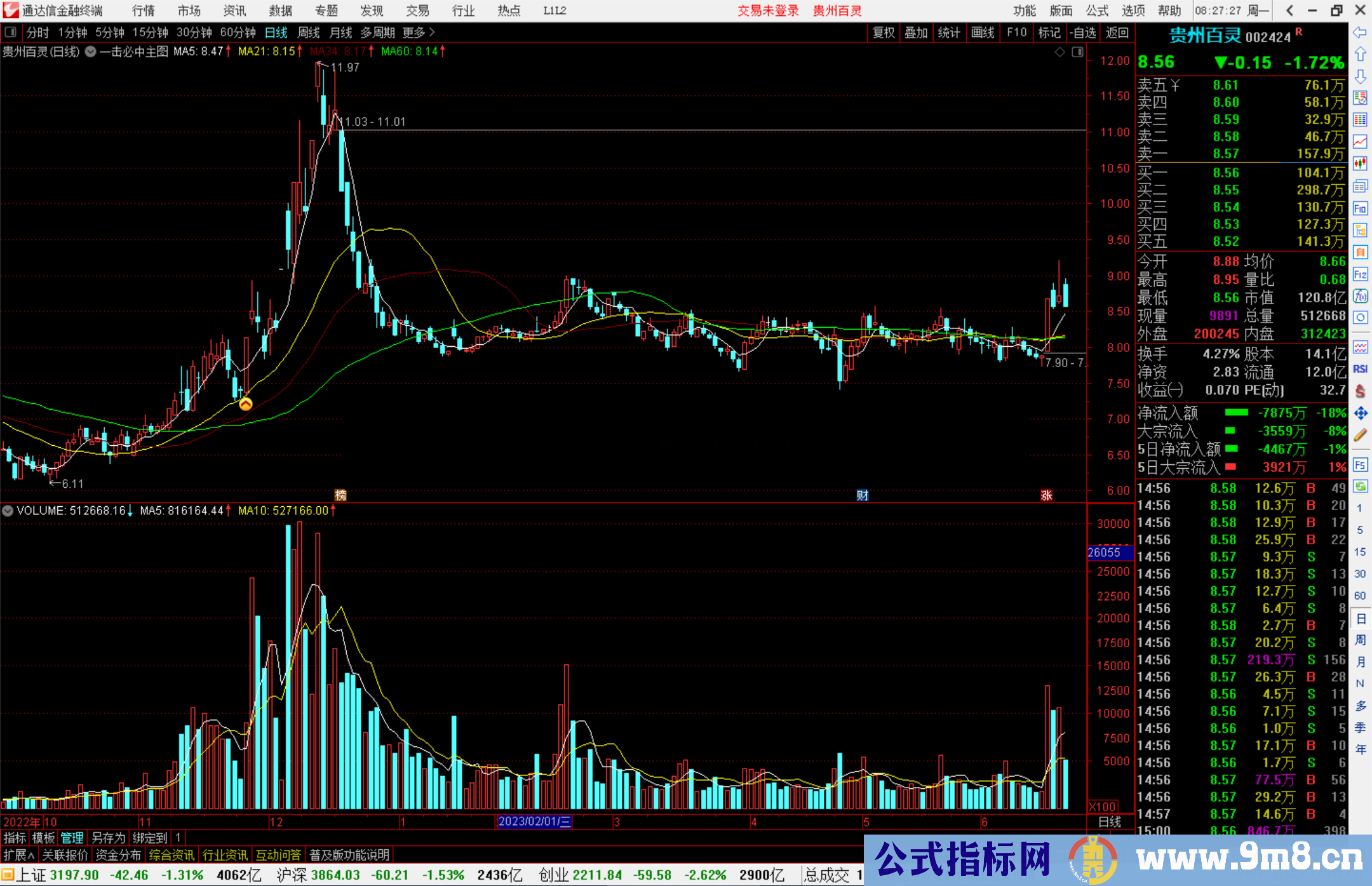Switch to 30-minute period in right sidebar
The height and width of the screenshot is (886, 1372).
coord(1360,574)
